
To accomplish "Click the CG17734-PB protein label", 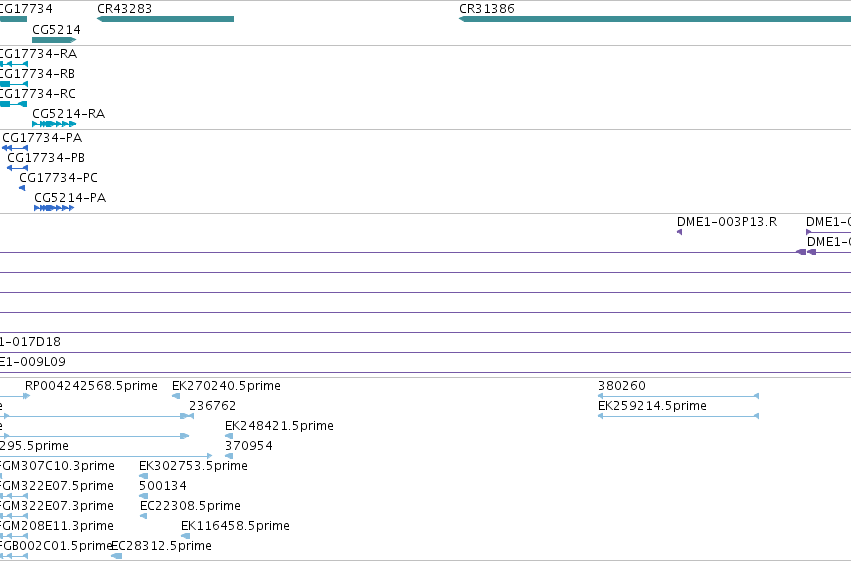I will pos(46,158).
